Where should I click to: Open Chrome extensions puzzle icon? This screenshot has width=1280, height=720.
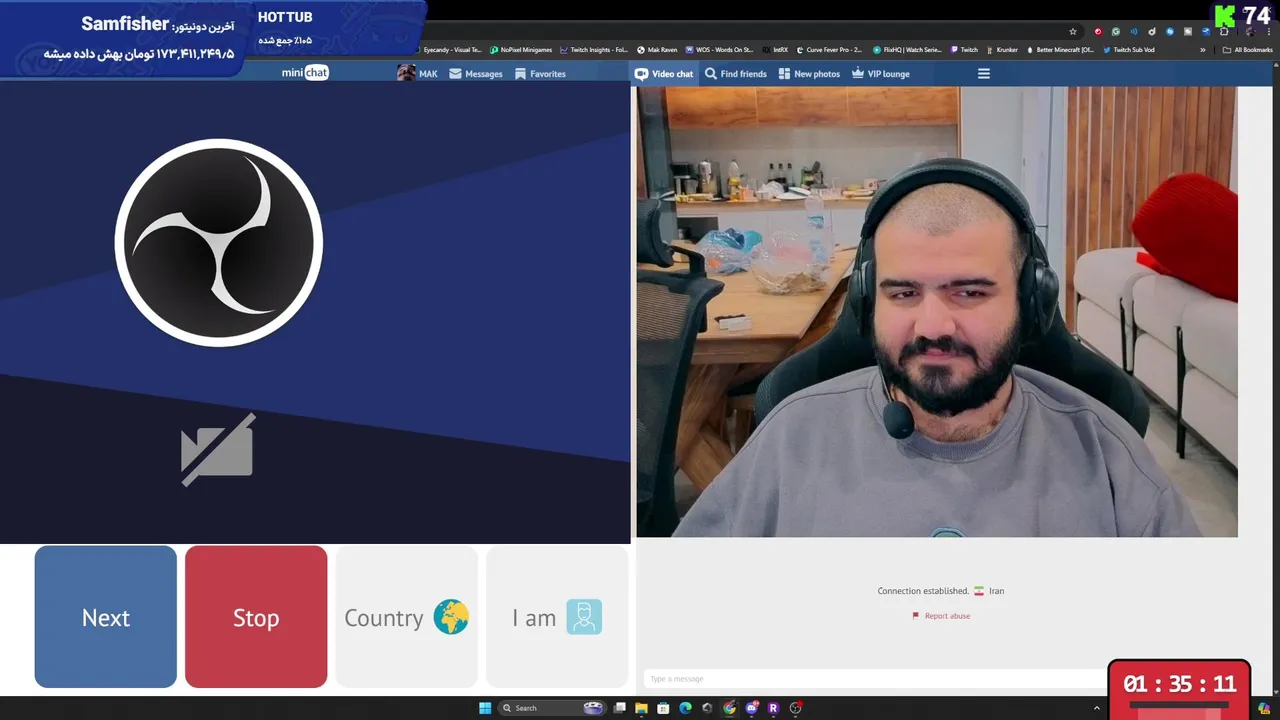coord(1223,32)
